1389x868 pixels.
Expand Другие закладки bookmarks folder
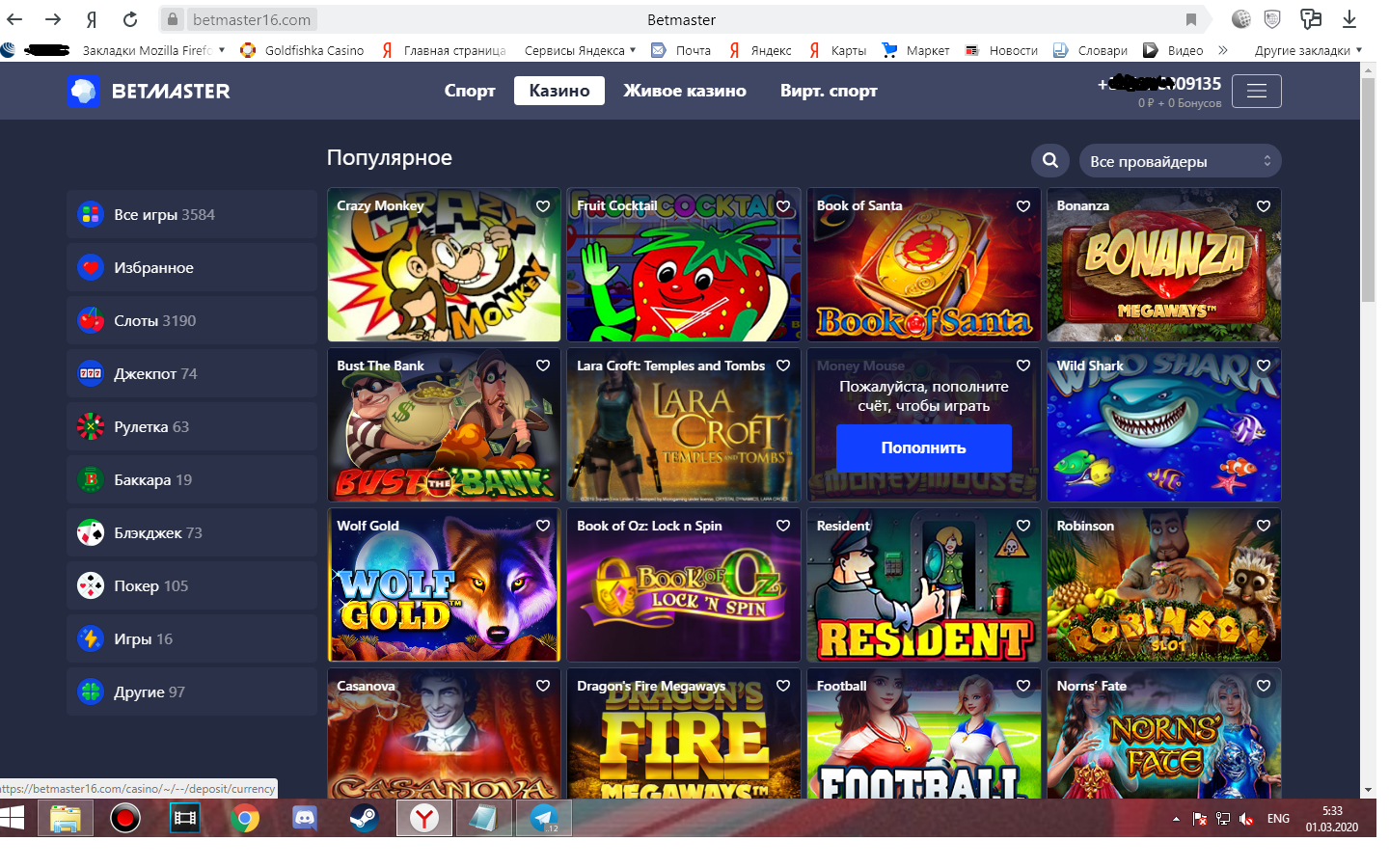pos(1308,50)
